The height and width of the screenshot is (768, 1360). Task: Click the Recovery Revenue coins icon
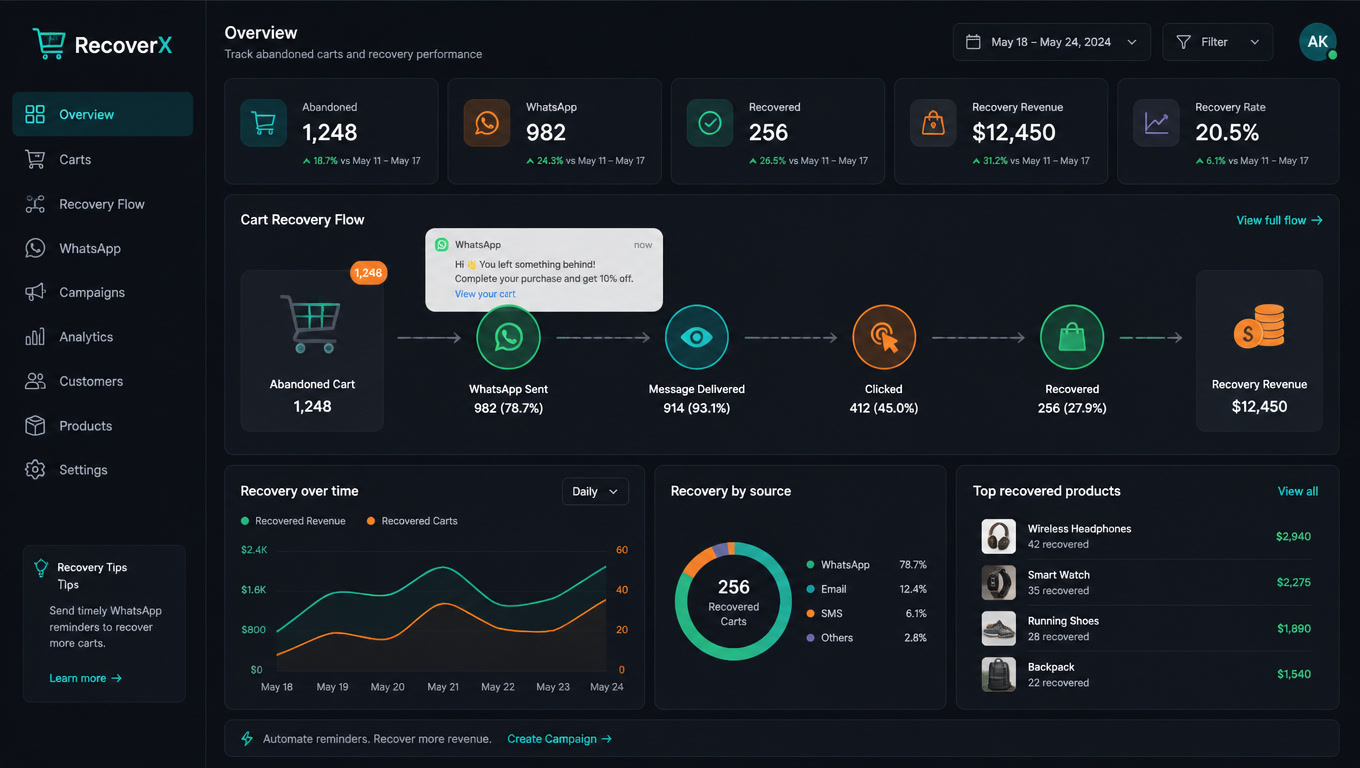pyautogui.click(x=1259, y=326)
